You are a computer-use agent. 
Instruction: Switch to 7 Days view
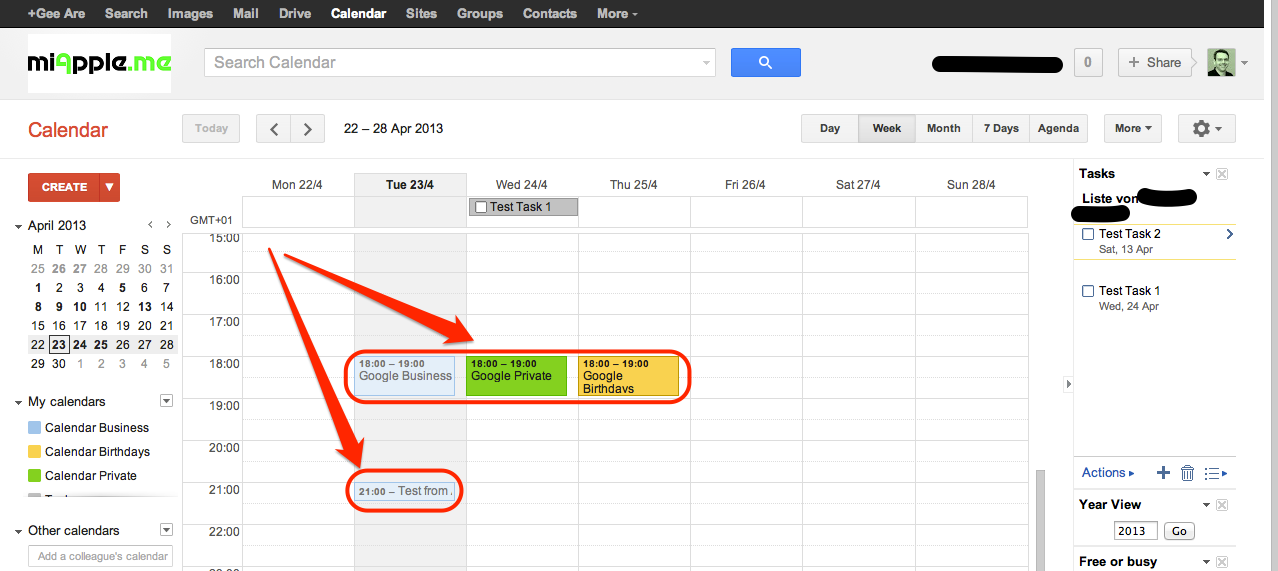coord(1001,128)
